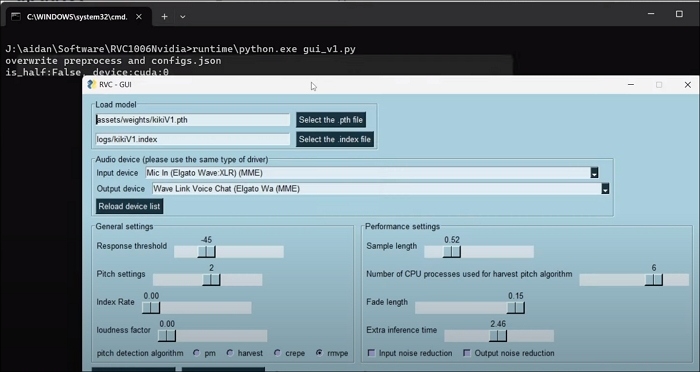Open the Output device dropdown arrow
Viewport: 700px width, 372px height.
tap(605, 189)
